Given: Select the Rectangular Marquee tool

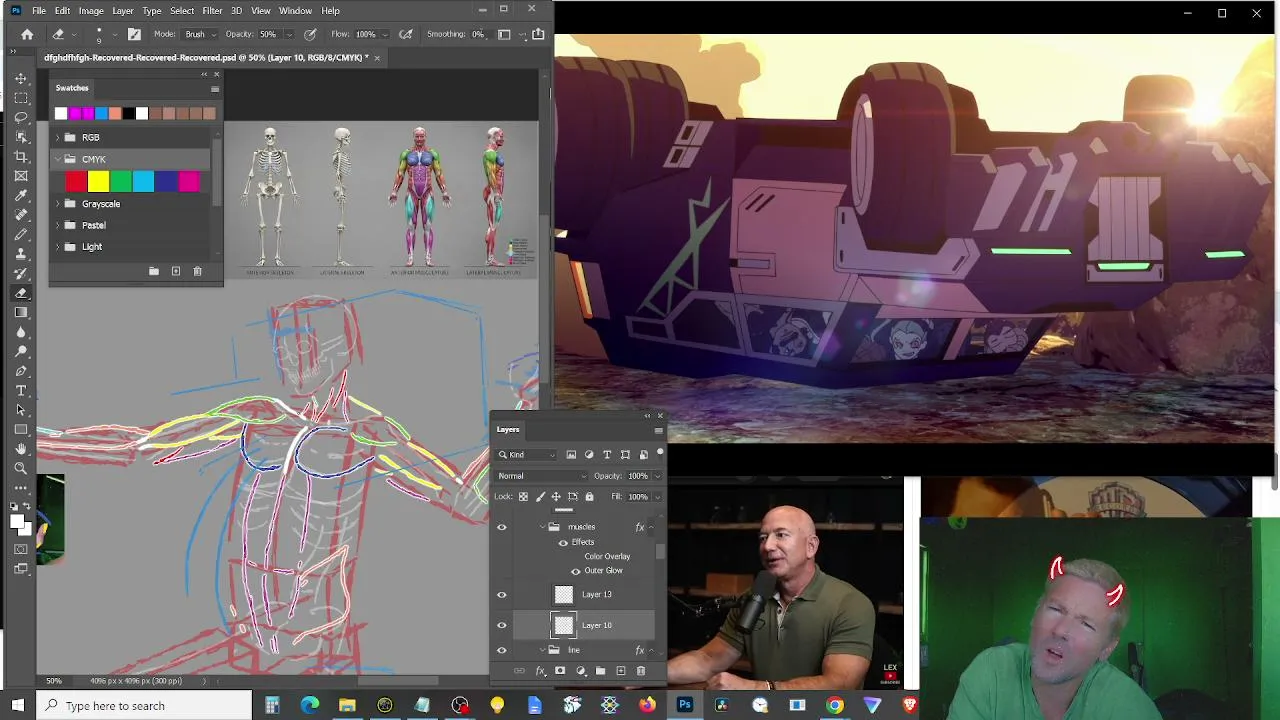Looking at the screenshot, I should tap(21, 98).
